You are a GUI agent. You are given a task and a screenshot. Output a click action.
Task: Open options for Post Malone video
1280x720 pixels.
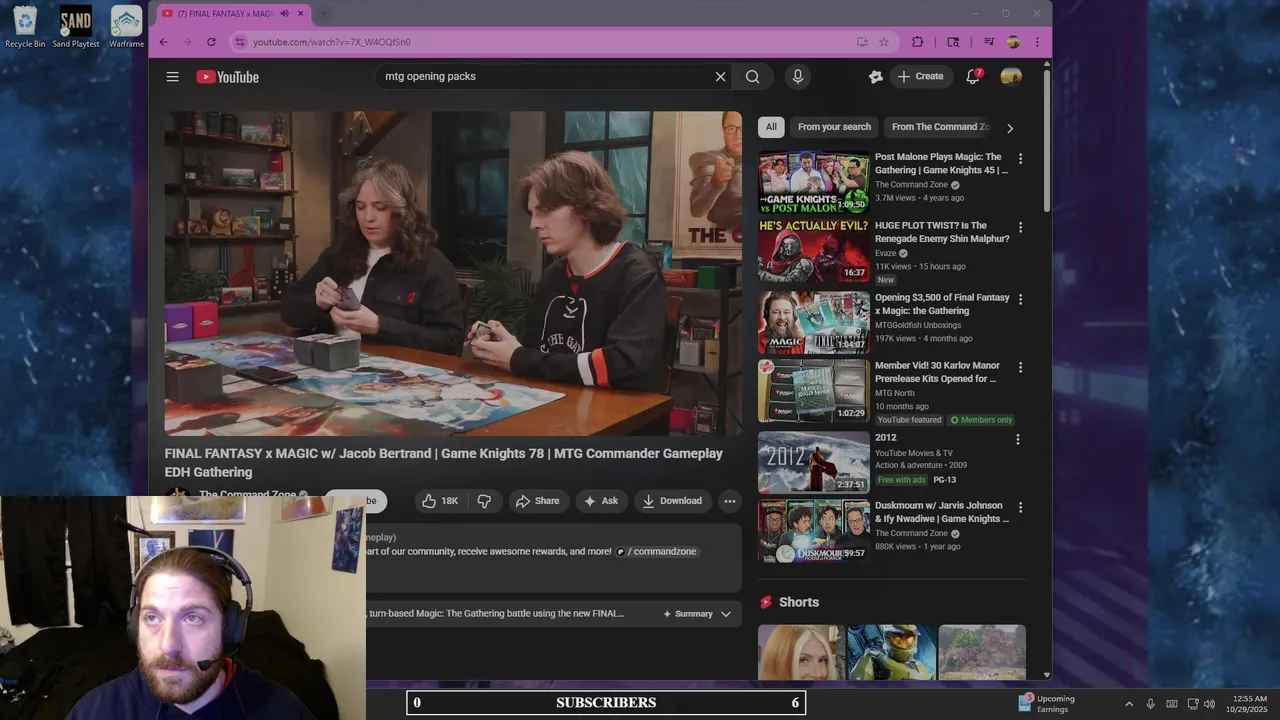(1020, 158)
